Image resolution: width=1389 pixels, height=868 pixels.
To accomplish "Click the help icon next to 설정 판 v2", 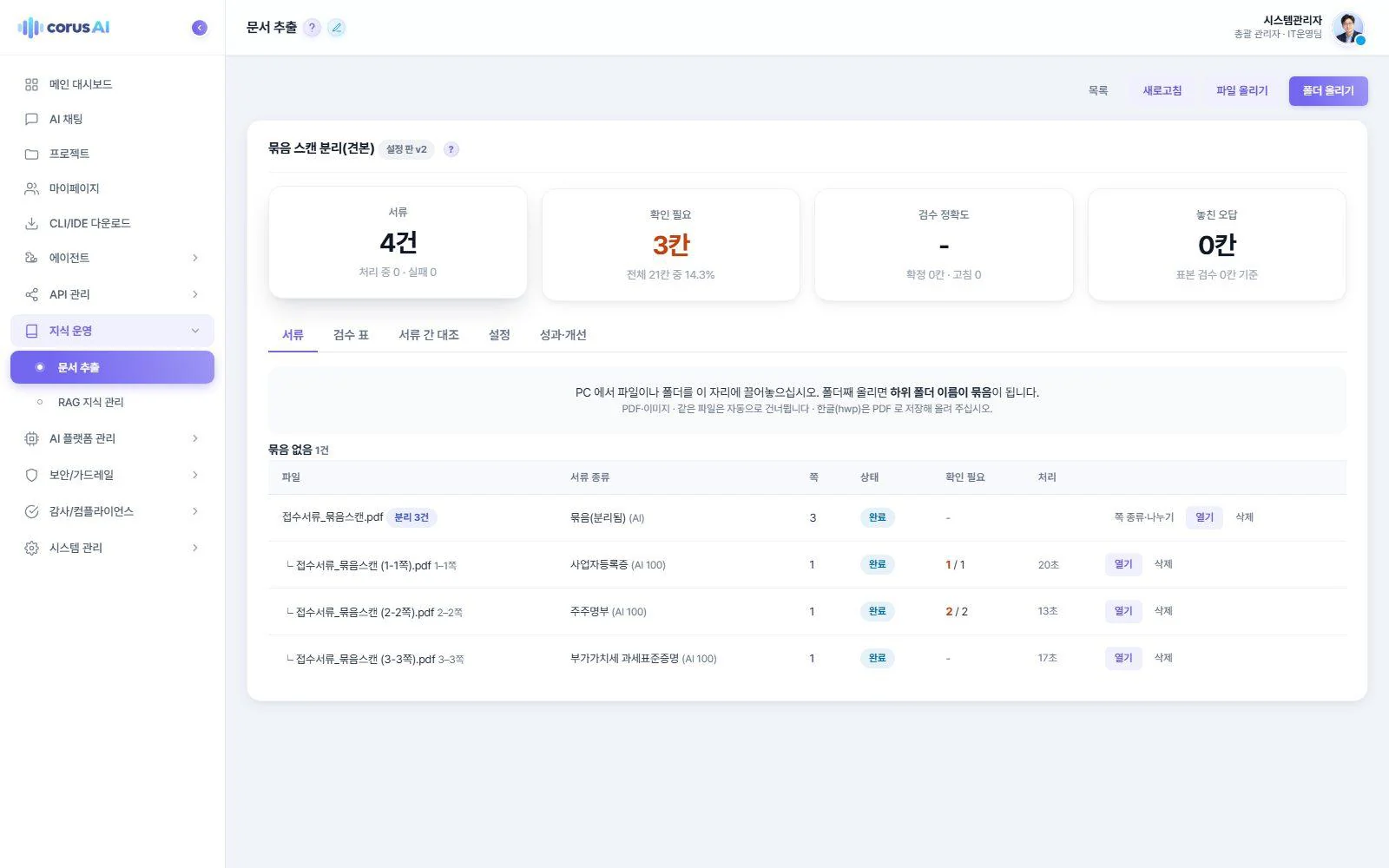I will click(451, 149).
